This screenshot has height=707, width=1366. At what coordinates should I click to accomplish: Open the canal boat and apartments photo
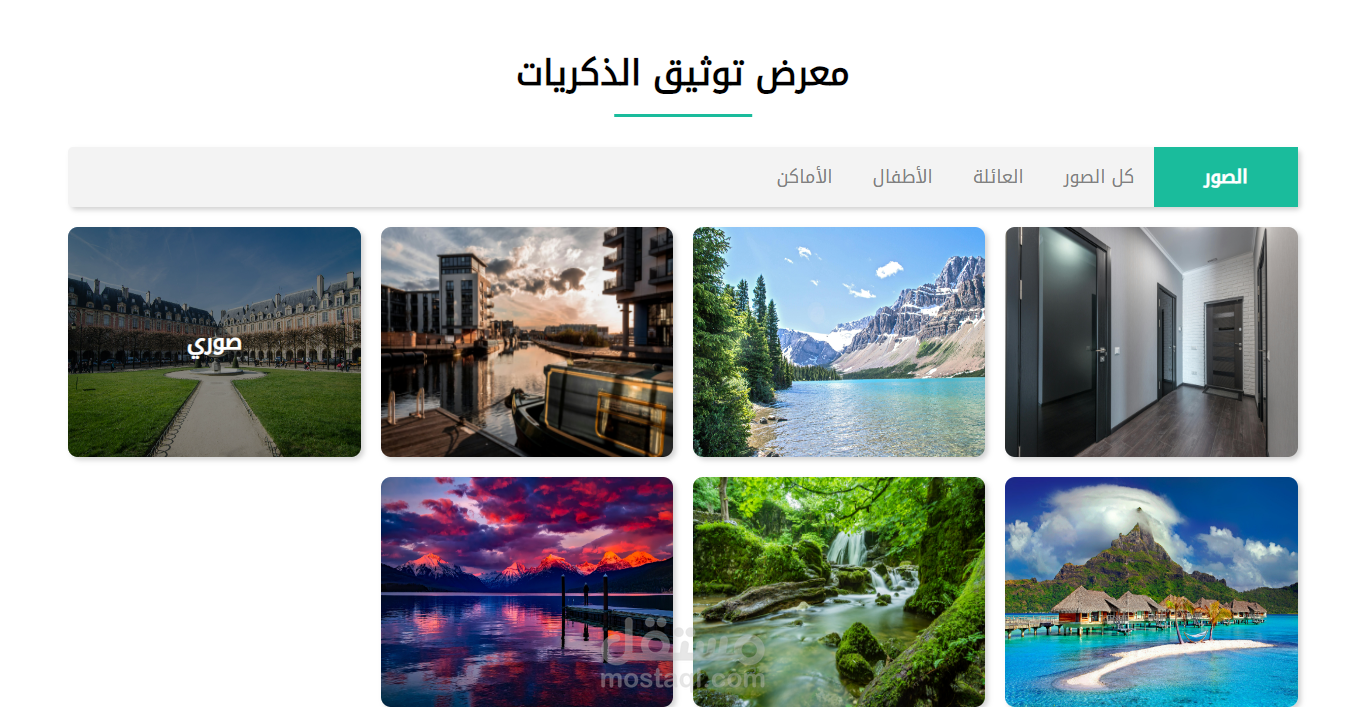point(527,342)
